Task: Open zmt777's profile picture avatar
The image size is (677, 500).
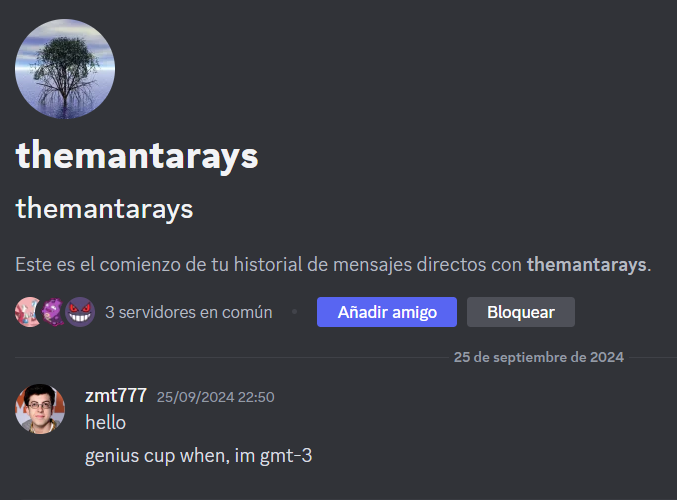Action: (x=40, y=408)
